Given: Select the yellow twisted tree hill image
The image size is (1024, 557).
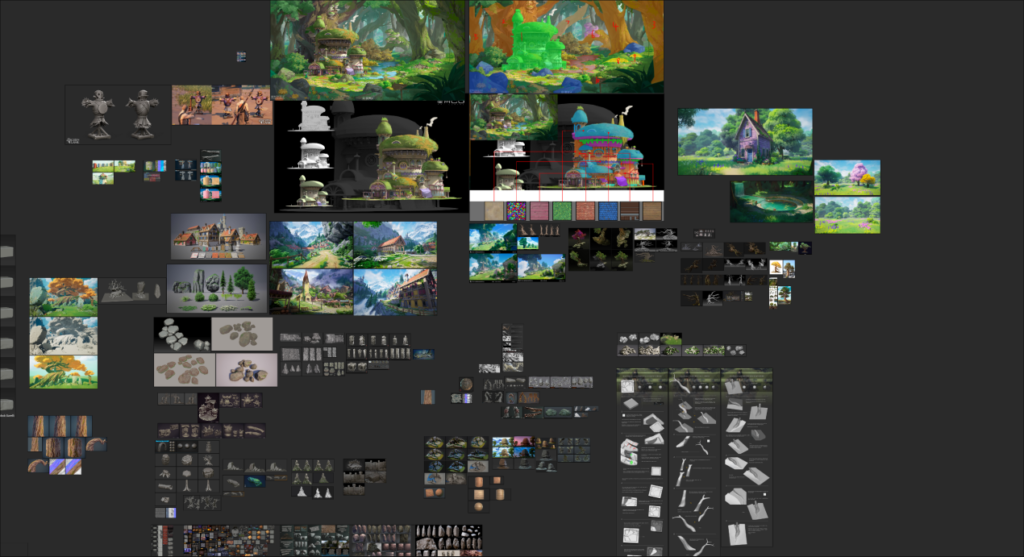Looking at the screenshot, I should point(63,372).
